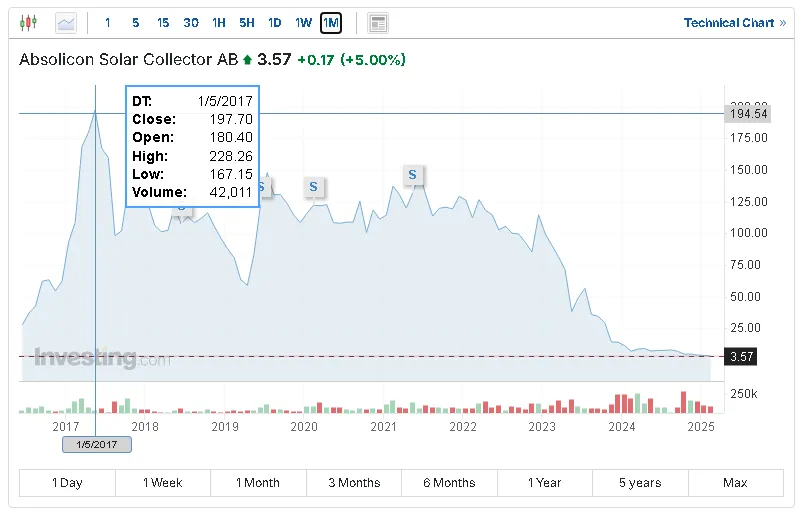Set the interval to 30 minutes
Viewport: 804px width, 515px height.
[191, 23]
